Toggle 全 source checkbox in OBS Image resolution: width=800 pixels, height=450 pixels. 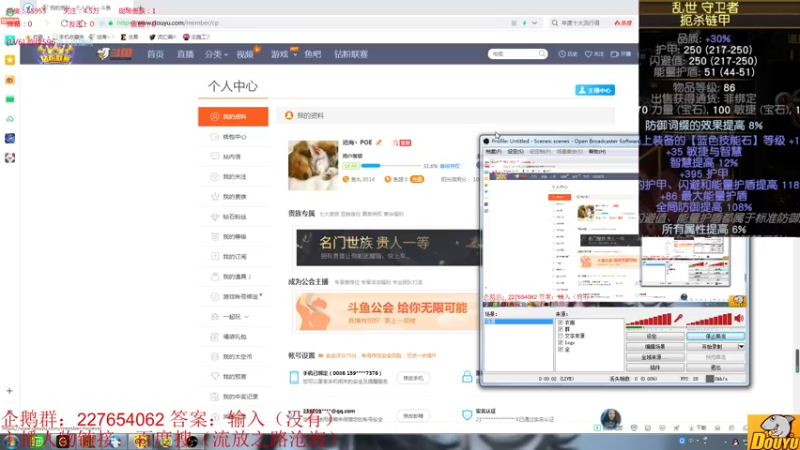click(x=560, y=349)
